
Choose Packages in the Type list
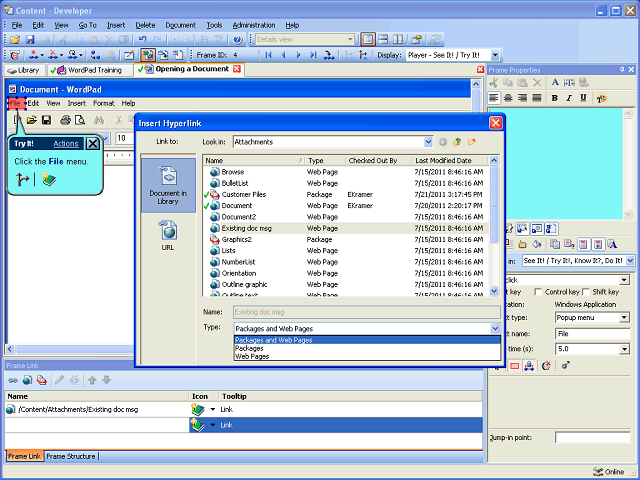(x=249, y=349)
